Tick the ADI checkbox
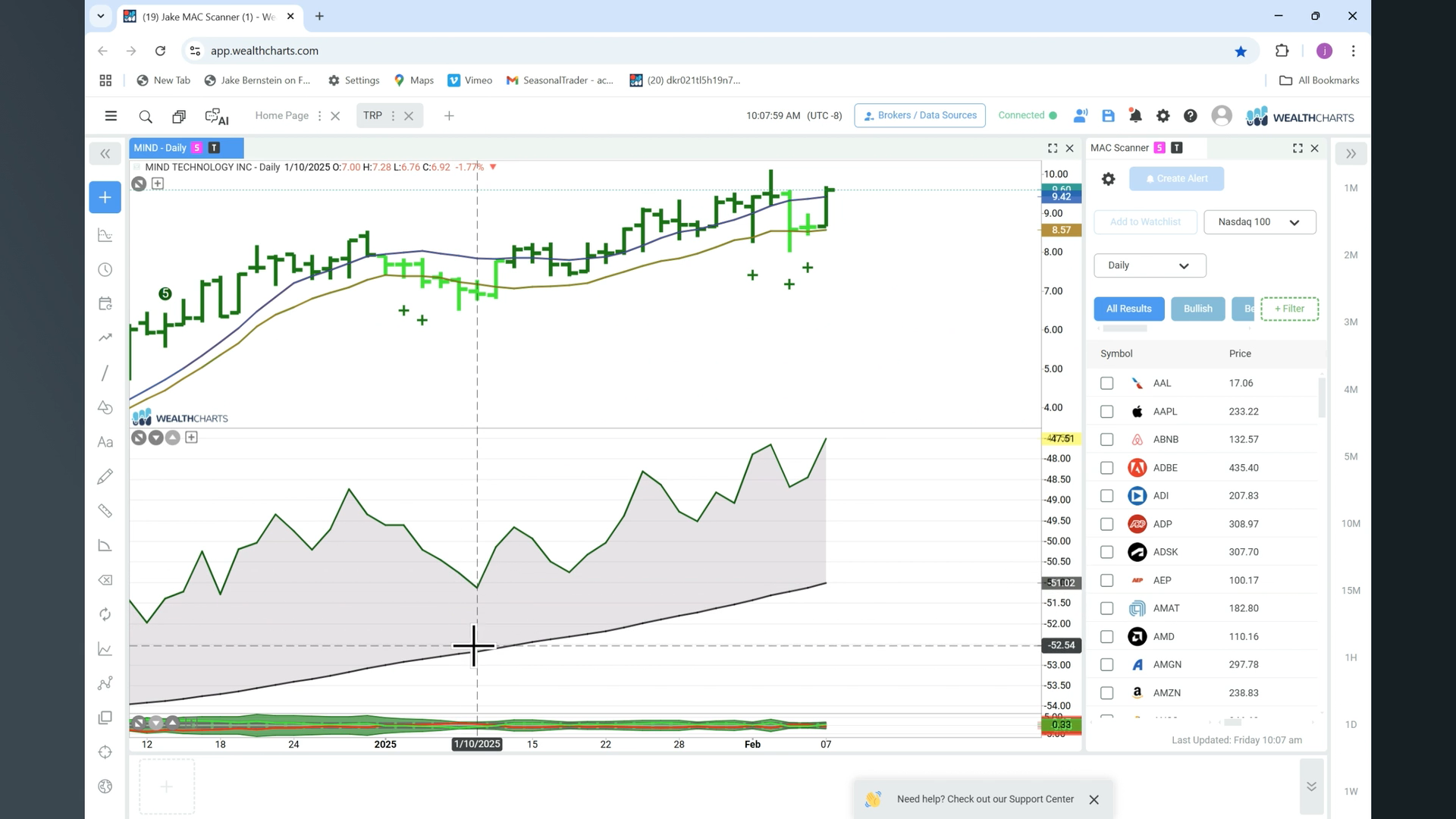This screenshot has width=1456, height=819. pyautogui.click(x=1106, y=496)
